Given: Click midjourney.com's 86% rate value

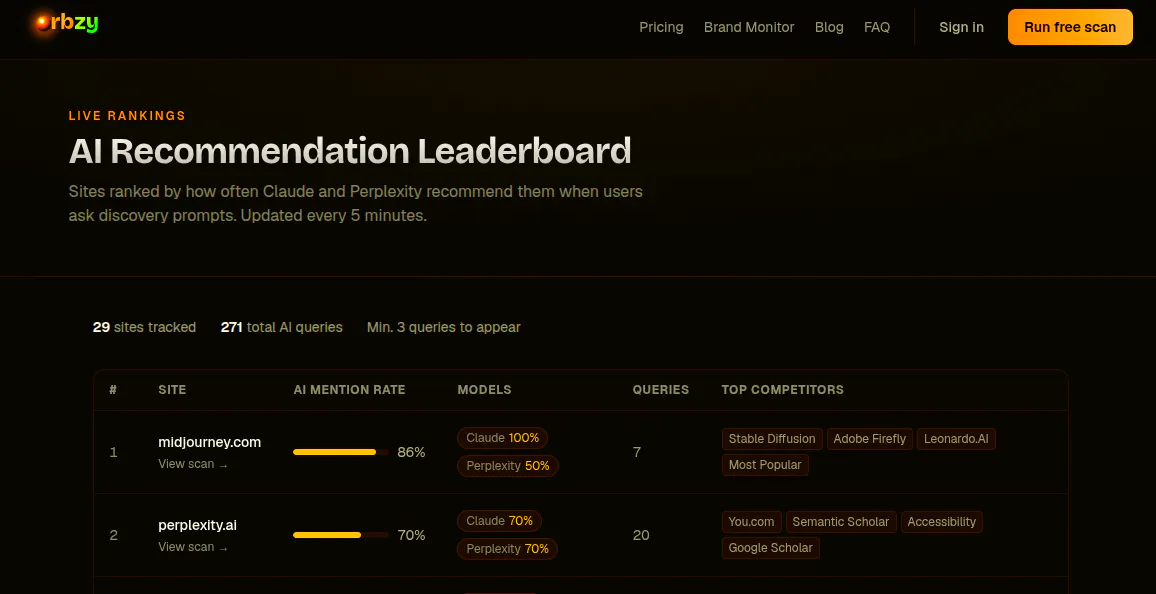Looking at the screenshot, I should (x=411, y=452).
